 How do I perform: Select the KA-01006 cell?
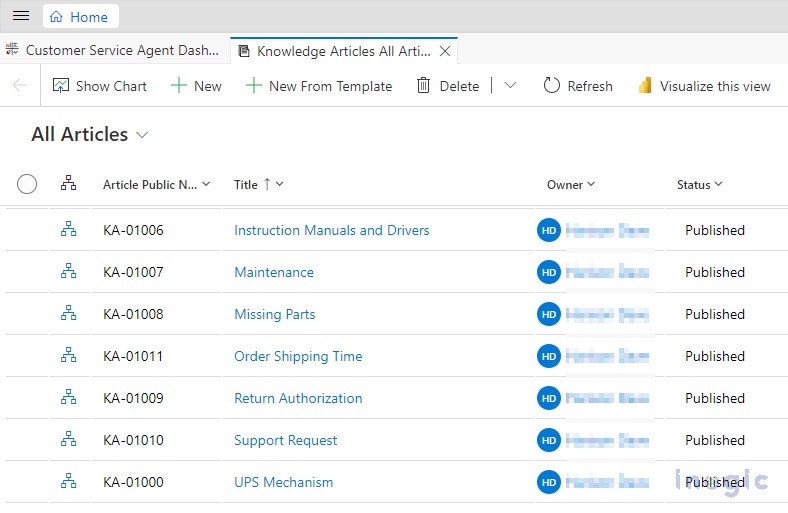[133, 230]
